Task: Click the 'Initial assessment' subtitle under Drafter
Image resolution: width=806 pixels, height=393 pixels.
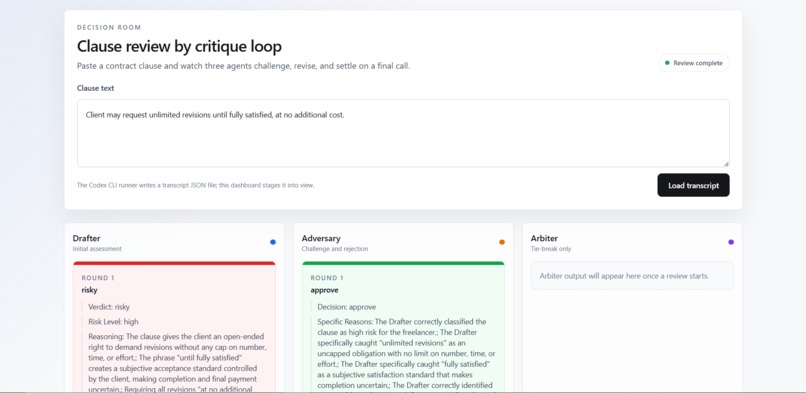Action: tap(97, 249)
